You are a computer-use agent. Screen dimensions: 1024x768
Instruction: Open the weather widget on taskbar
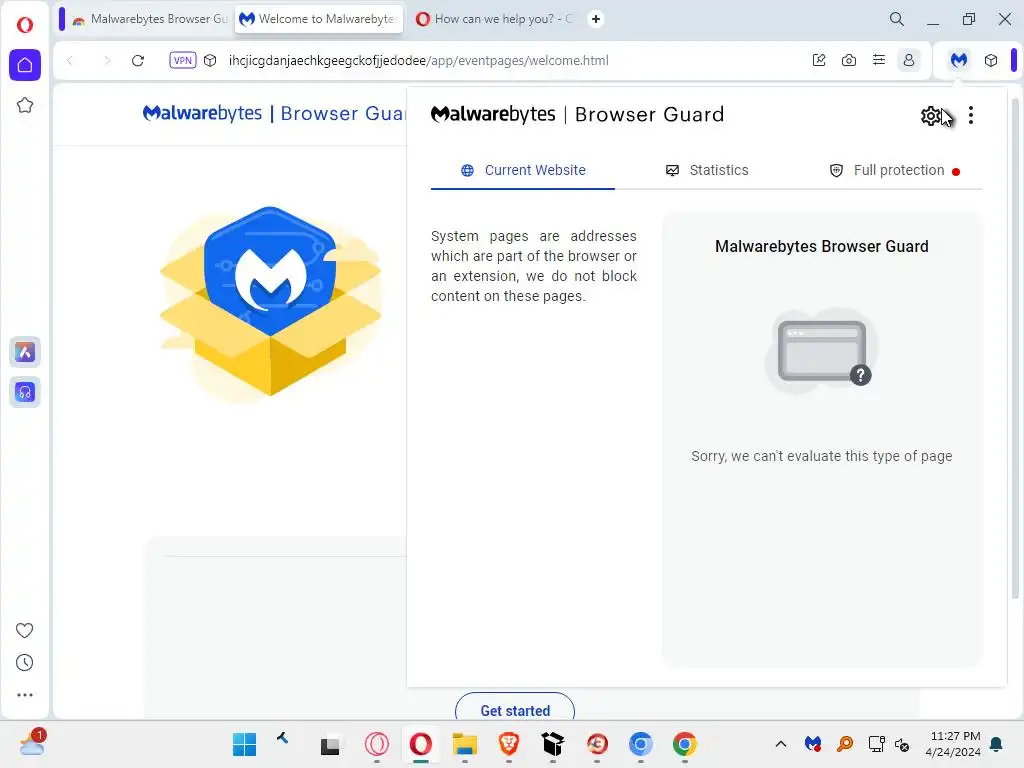31,743
